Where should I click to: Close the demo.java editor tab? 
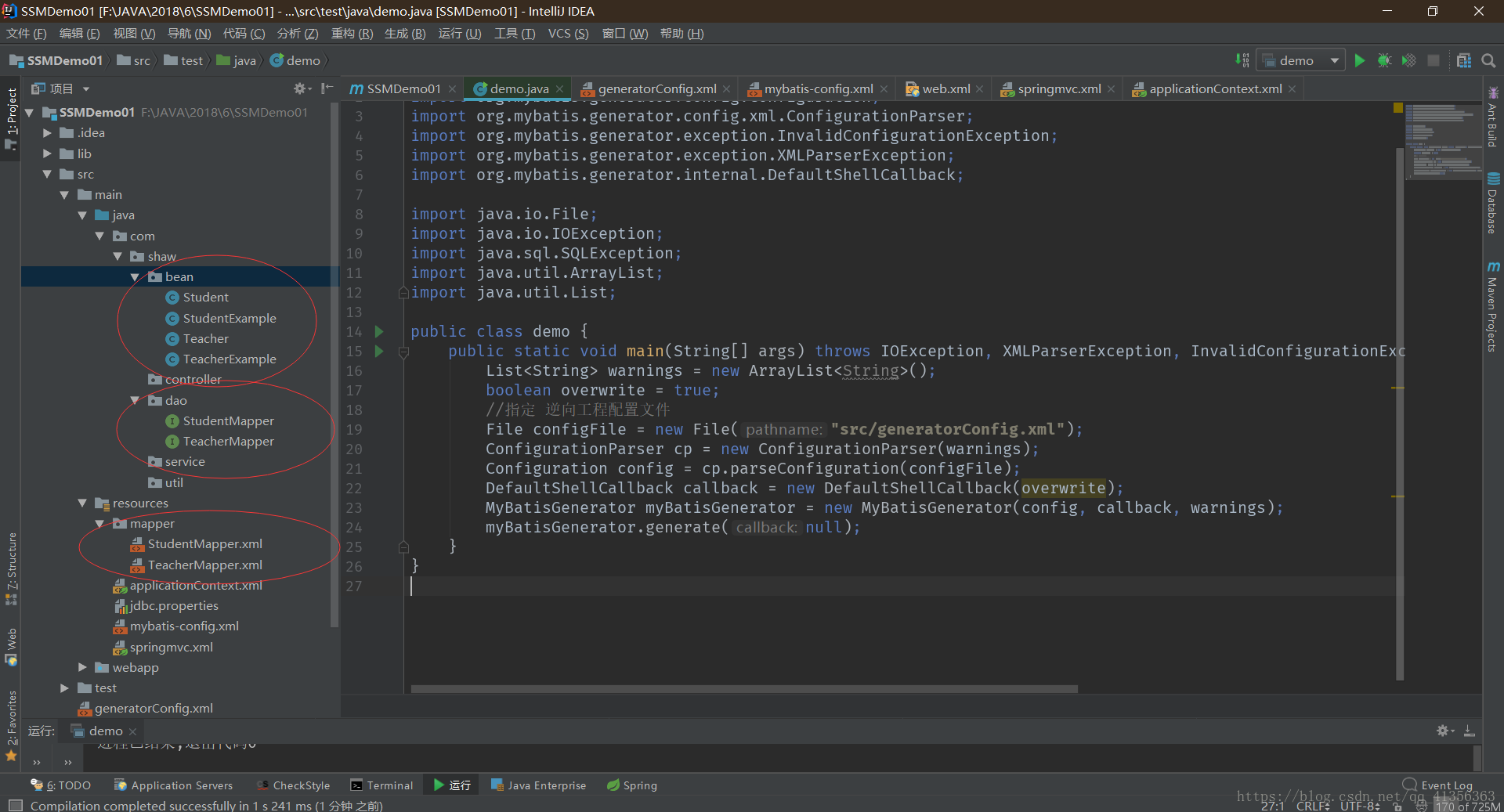point(559,89)
